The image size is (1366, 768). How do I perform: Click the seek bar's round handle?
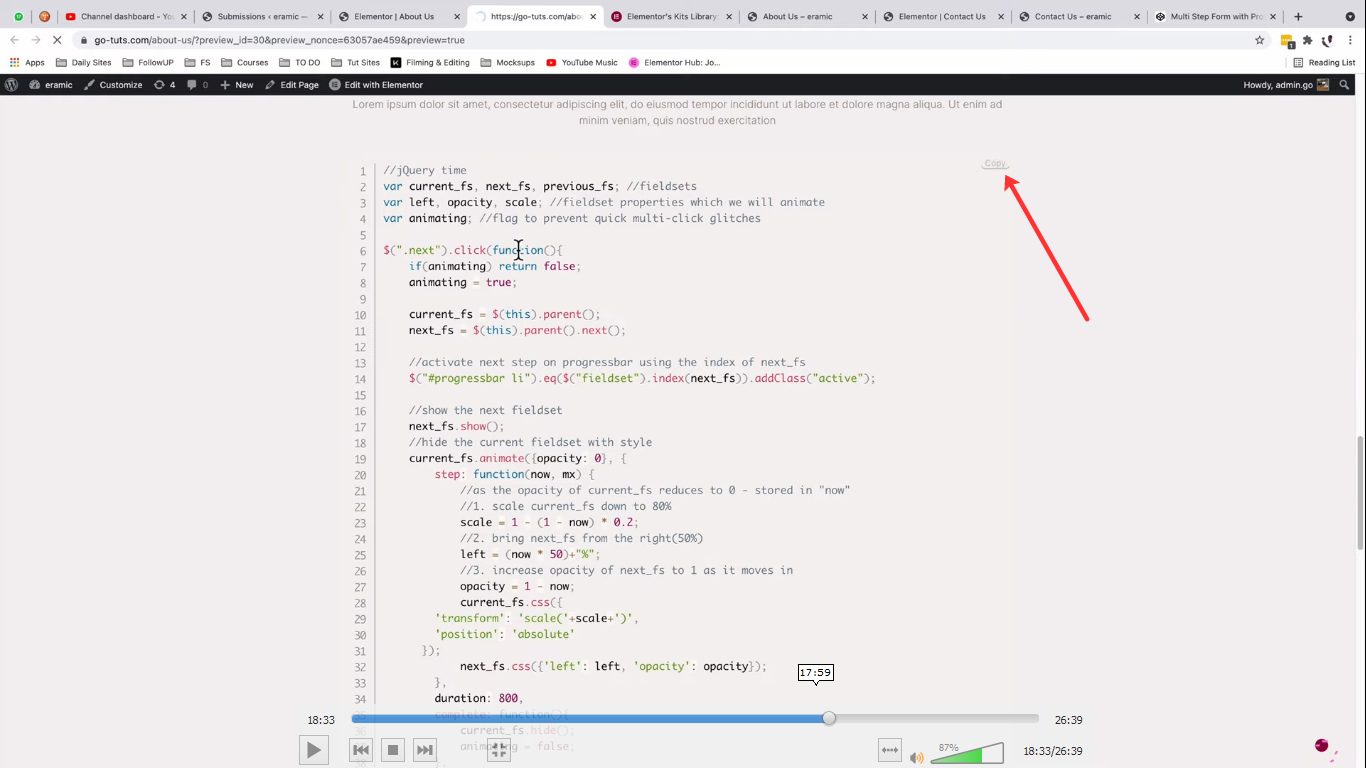pos(829,719)
